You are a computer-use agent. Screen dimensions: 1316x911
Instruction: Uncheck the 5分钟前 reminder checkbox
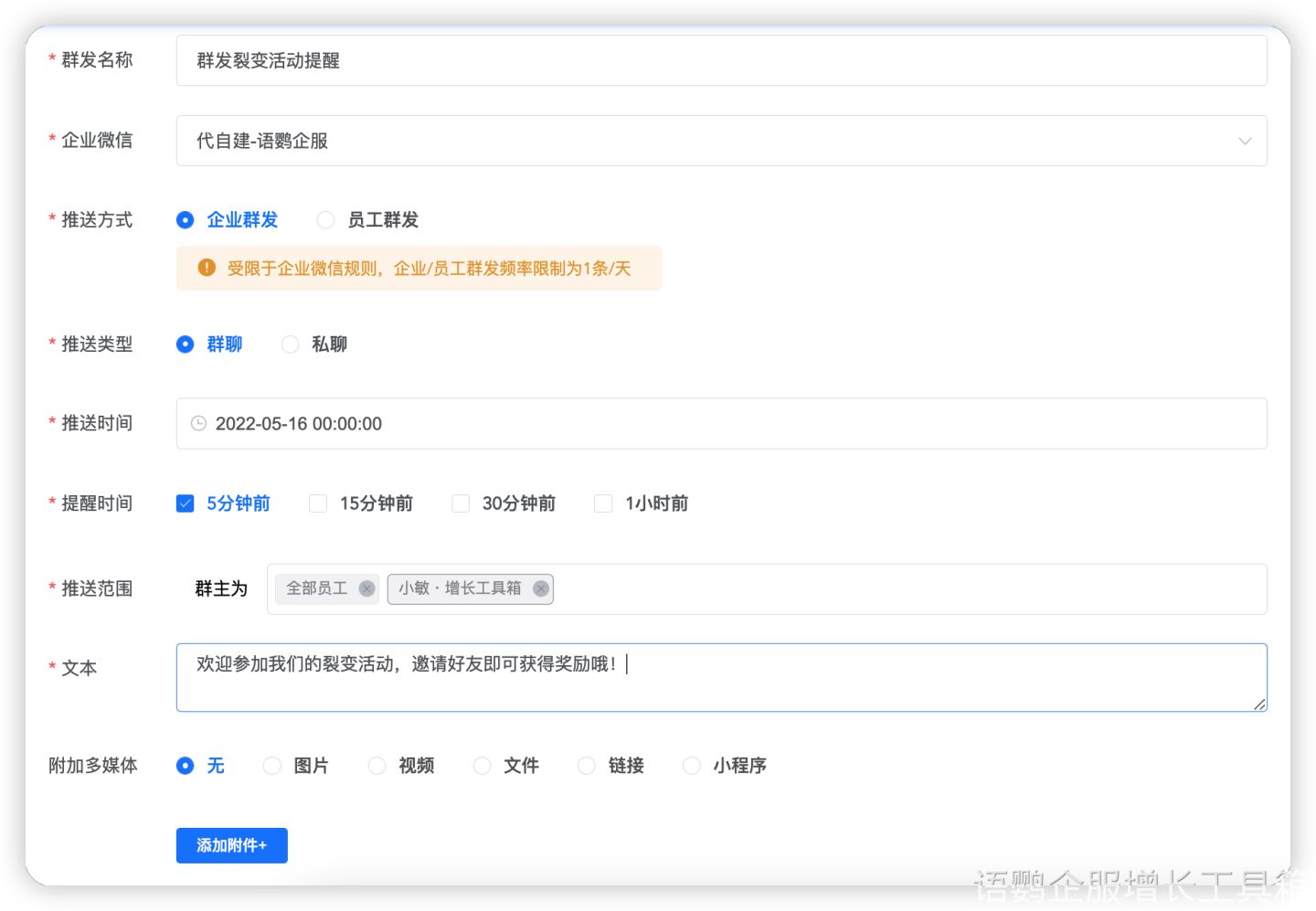(186, 503)
